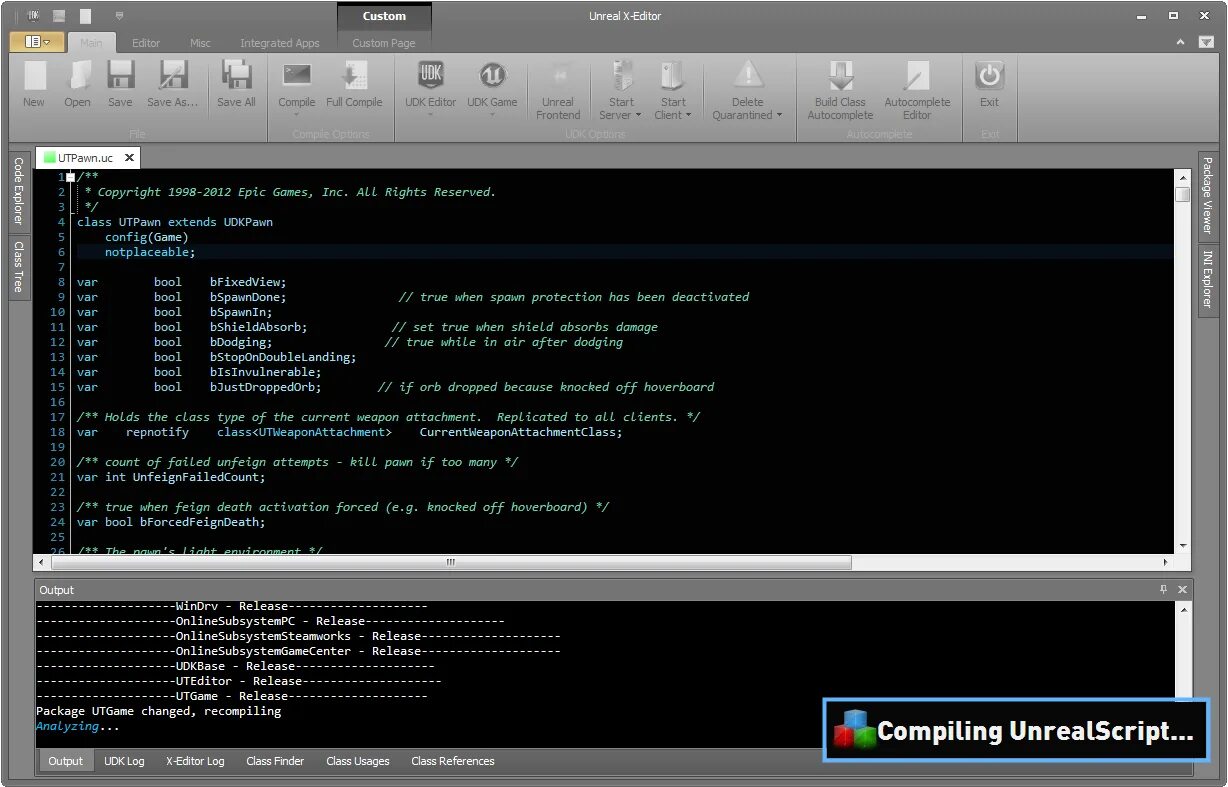Pin the Output panel
Image resolution: width=1228 pixels, height=787 pixels.
click(1164, 590)
